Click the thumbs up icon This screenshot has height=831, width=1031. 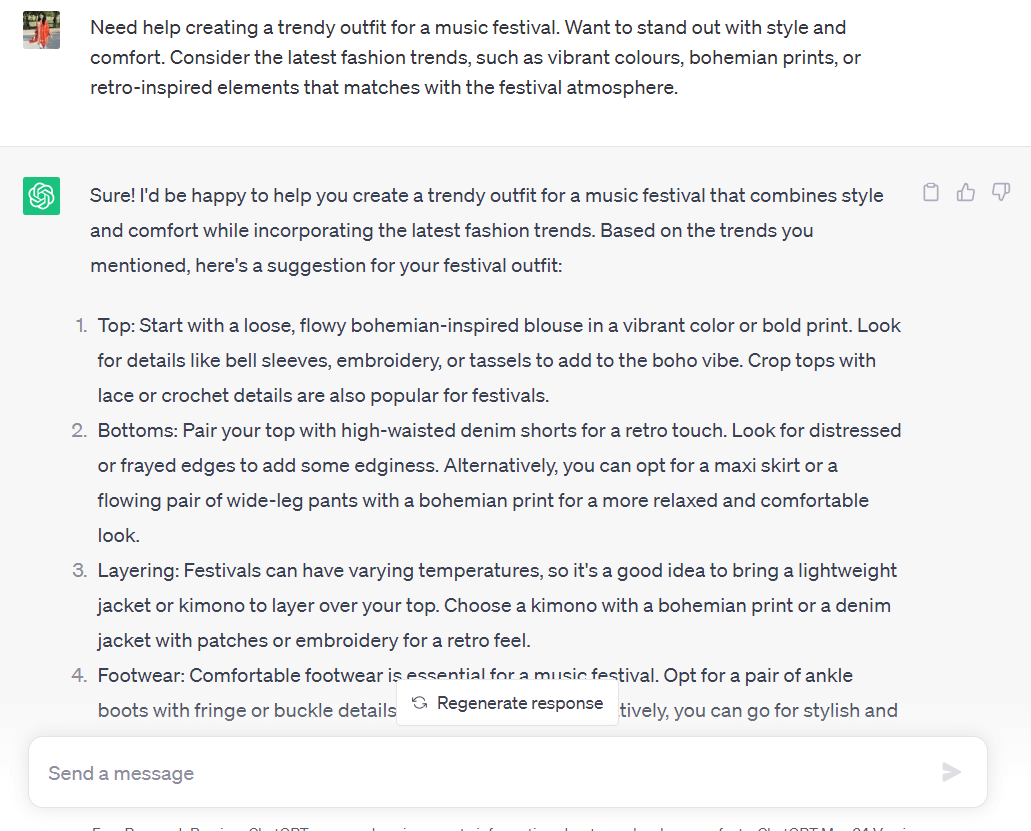[965, 193]
